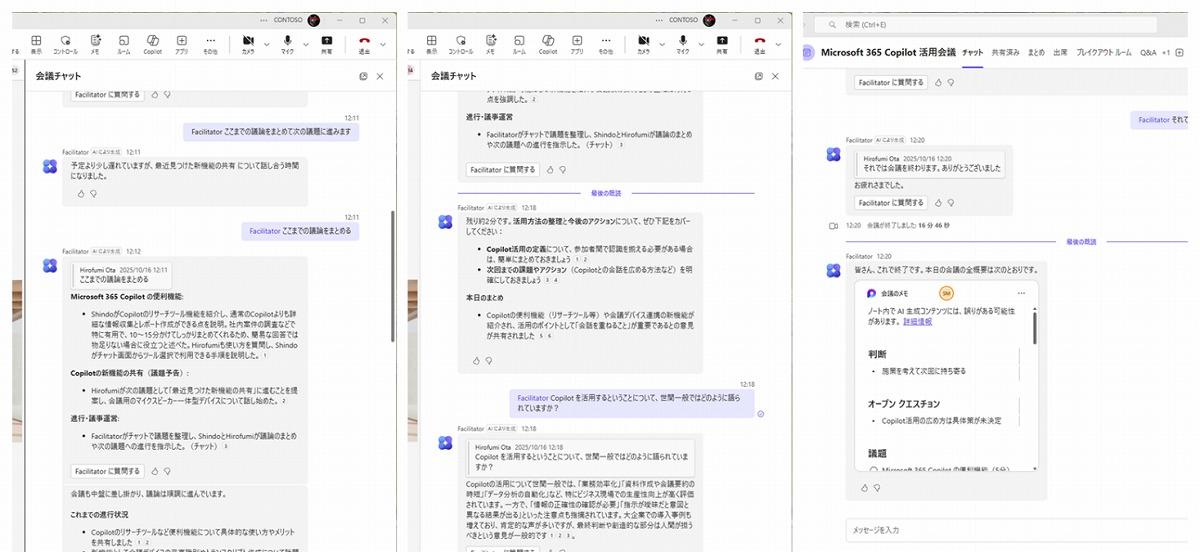Open the 表示 view icon in the middle window
Viewport: 1200px width, 552px height.
431,42
